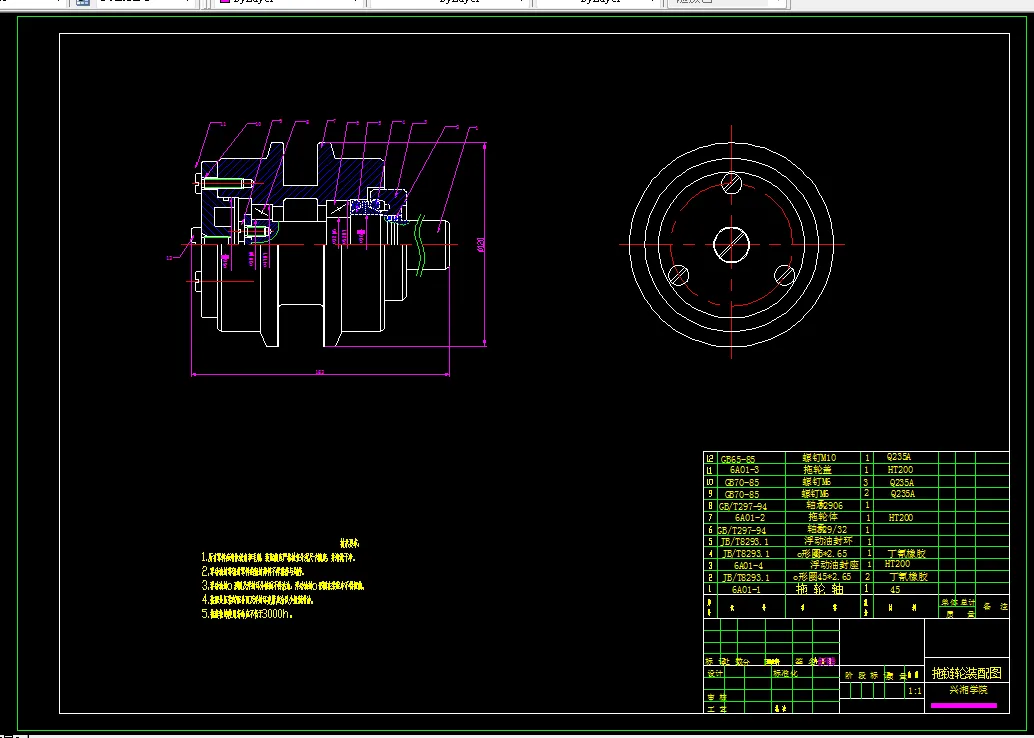Pick the '6A01-4' drawing number cell

click(x=748, y=566)
